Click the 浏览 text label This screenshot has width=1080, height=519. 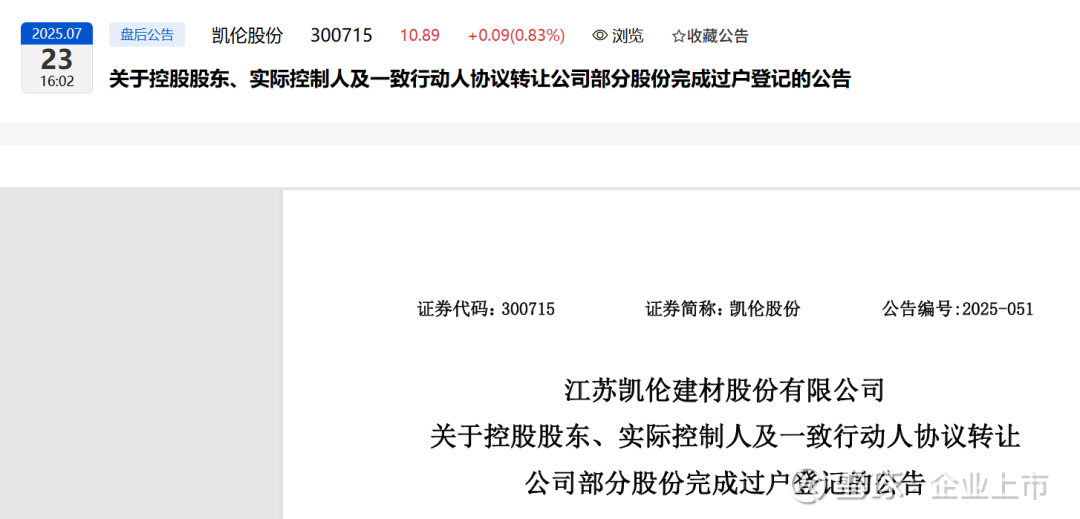(627, 36)
